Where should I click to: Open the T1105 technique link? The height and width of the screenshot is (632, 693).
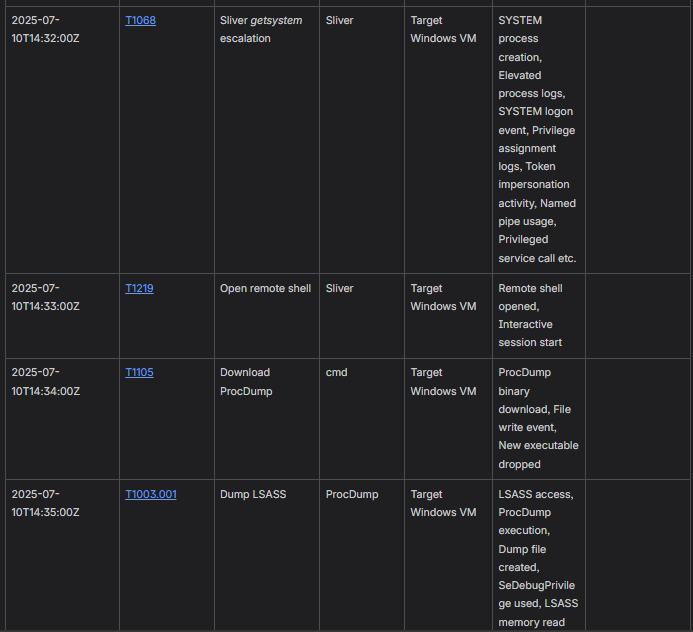point(139,372)
